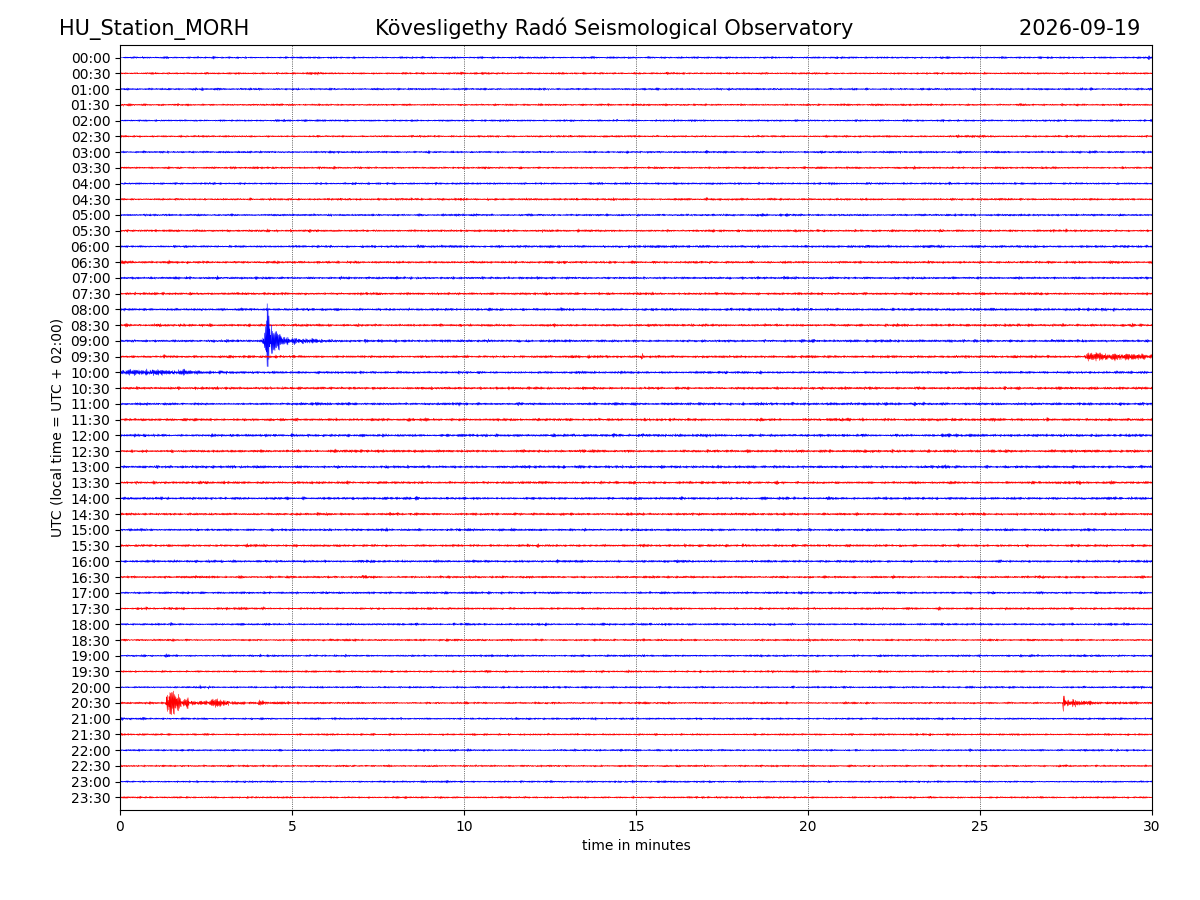Image resolution: width=1200 pixels, height=900 pixels.
Task: Click the x-axis tick label 15
Action: pos(636,826)
